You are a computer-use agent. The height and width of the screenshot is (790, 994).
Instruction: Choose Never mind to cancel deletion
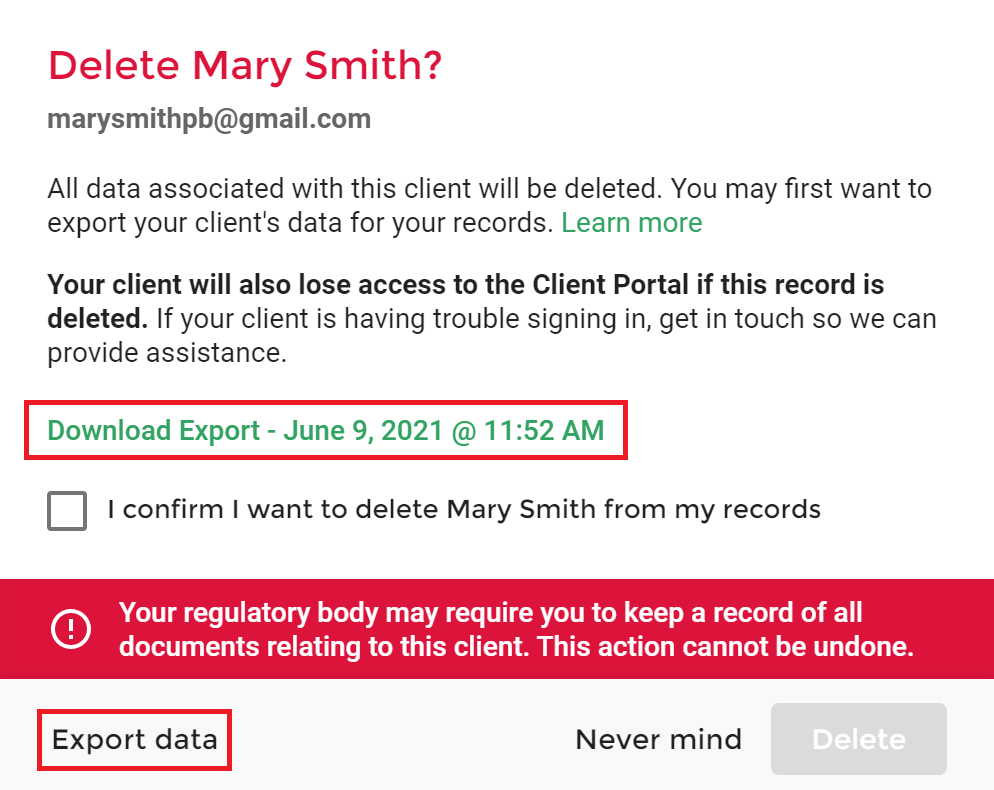pyautogui.click(x=659, y=739)
